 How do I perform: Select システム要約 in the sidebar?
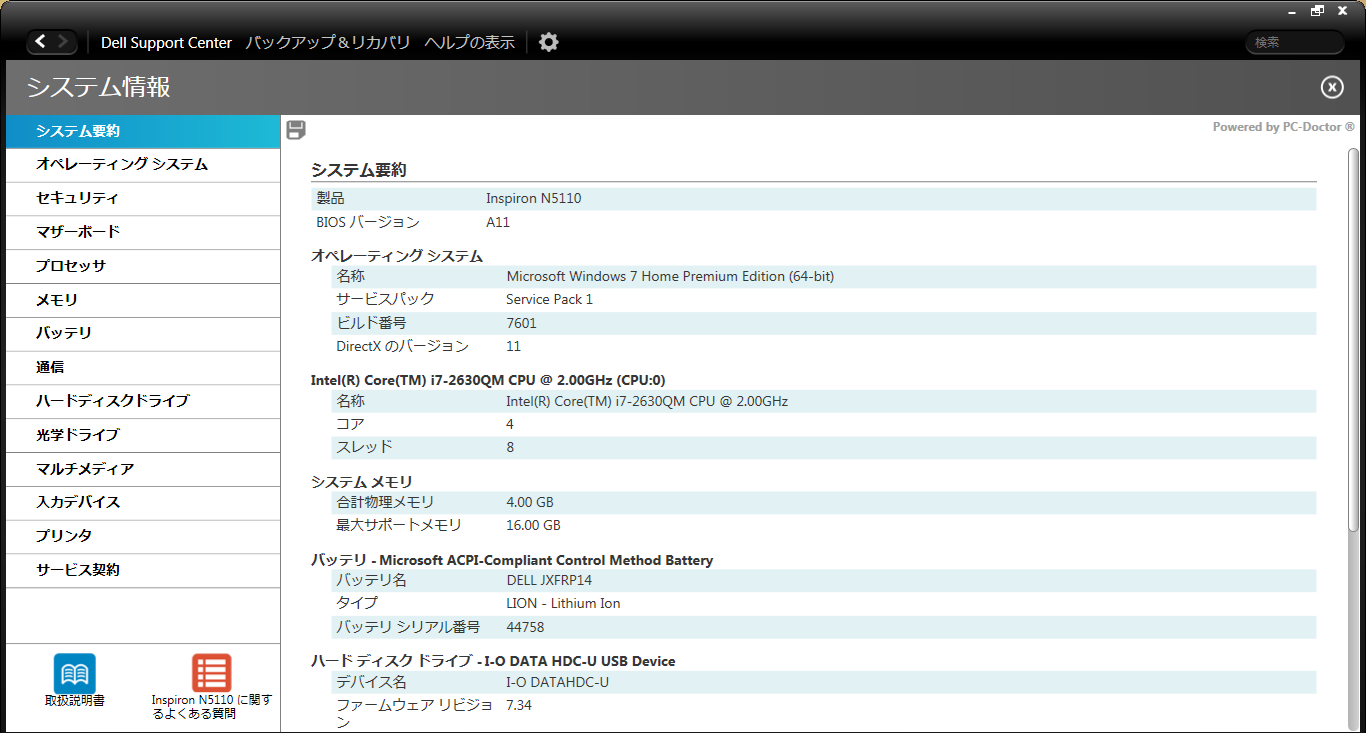143,132
